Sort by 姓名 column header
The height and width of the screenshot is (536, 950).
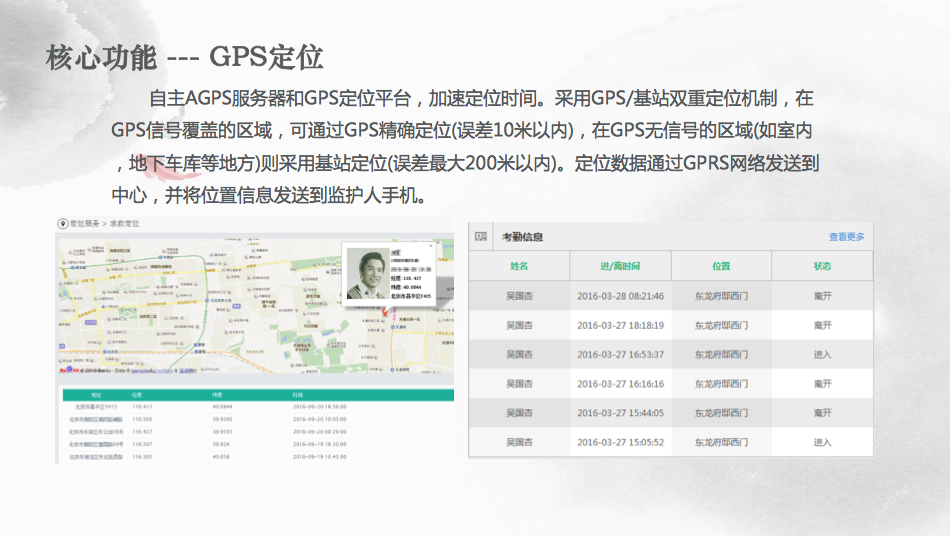(x=518, y=266)
